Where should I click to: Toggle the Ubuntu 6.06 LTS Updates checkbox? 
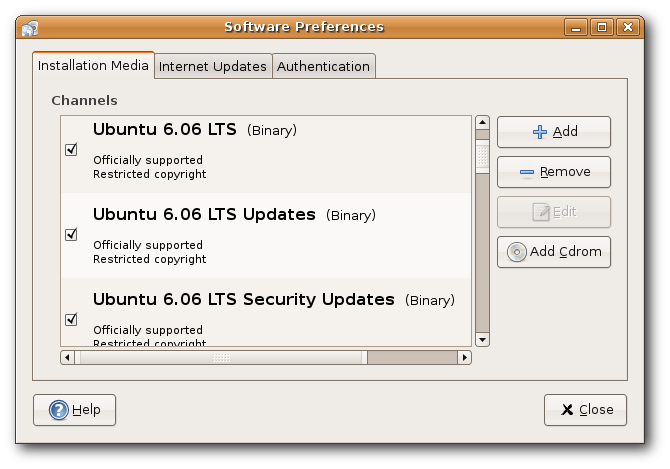(71, 234)
